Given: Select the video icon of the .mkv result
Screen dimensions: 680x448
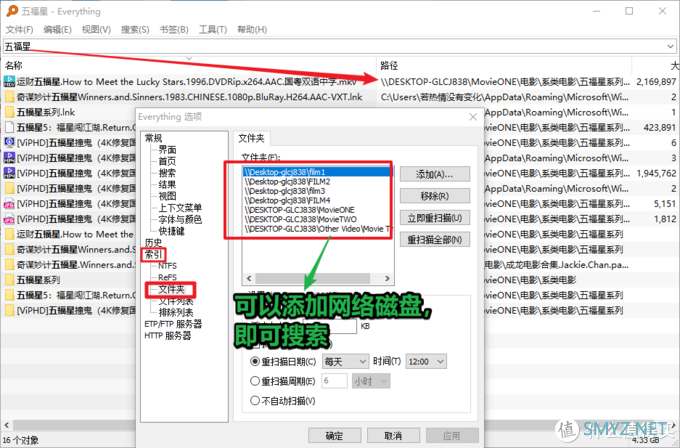Looking at the screenshot, I should (x=9, y=81).
